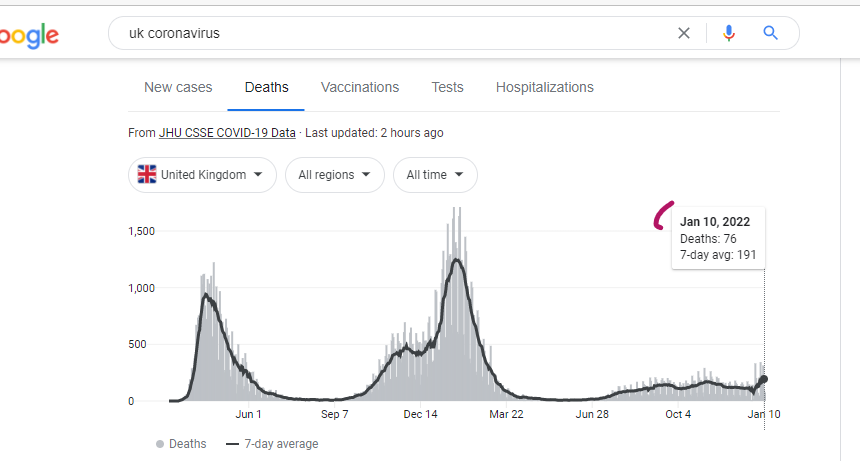This screenshot has width=860, height=461.
Task: Start voice search with the microphone icon
Action: [x=728, y=33]
